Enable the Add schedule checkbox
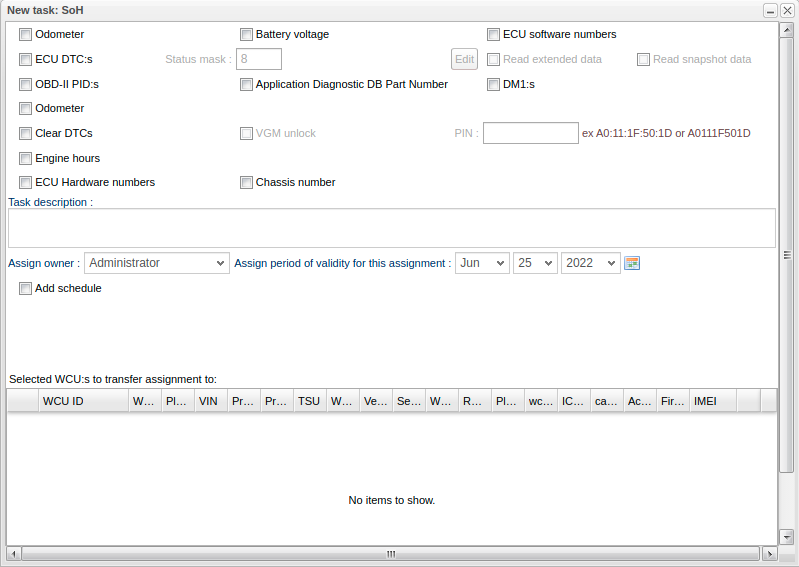 click(26, 288)
